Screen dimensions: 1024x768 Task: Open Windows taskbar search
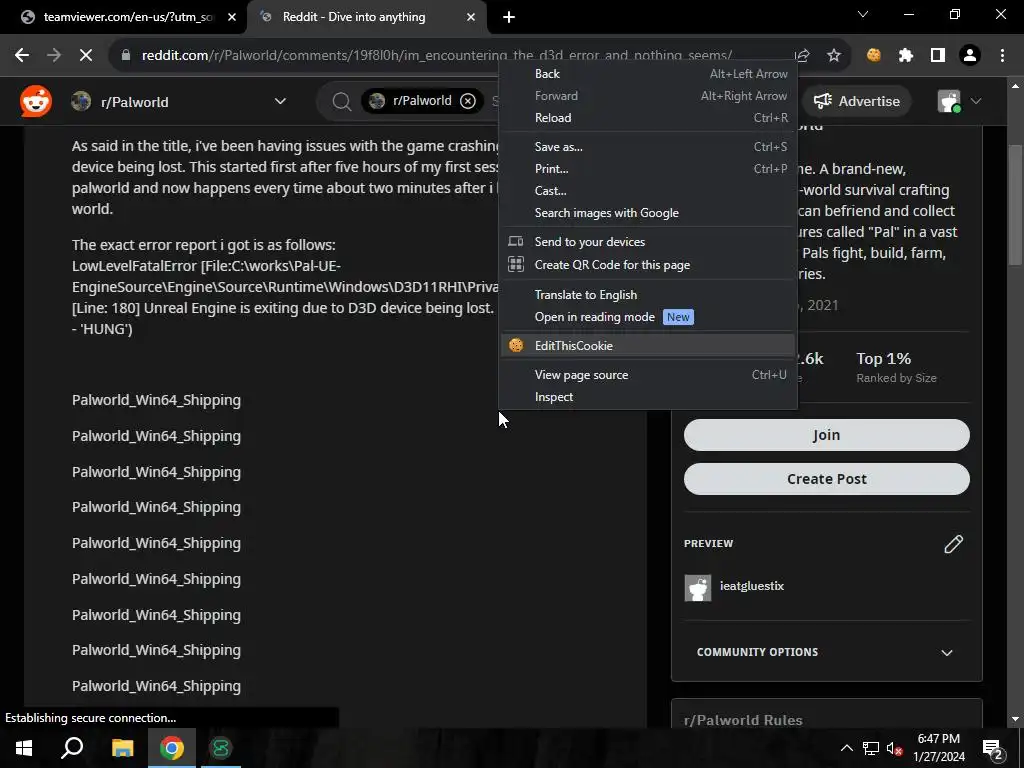(72, 748)
